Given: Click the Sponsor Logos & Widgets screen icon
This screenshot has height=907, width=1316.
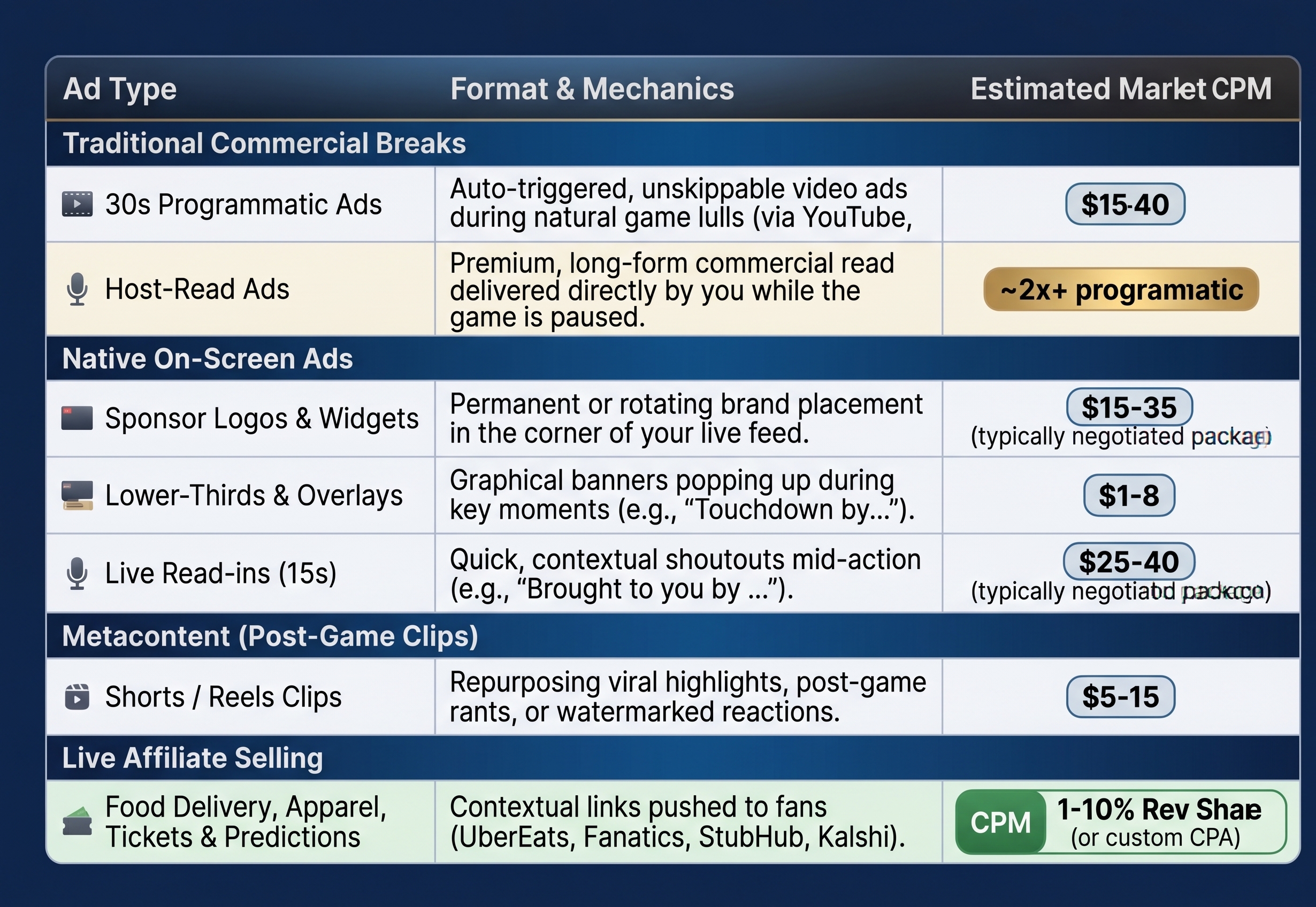Looking at the screenshot, I should coord(76,418).
